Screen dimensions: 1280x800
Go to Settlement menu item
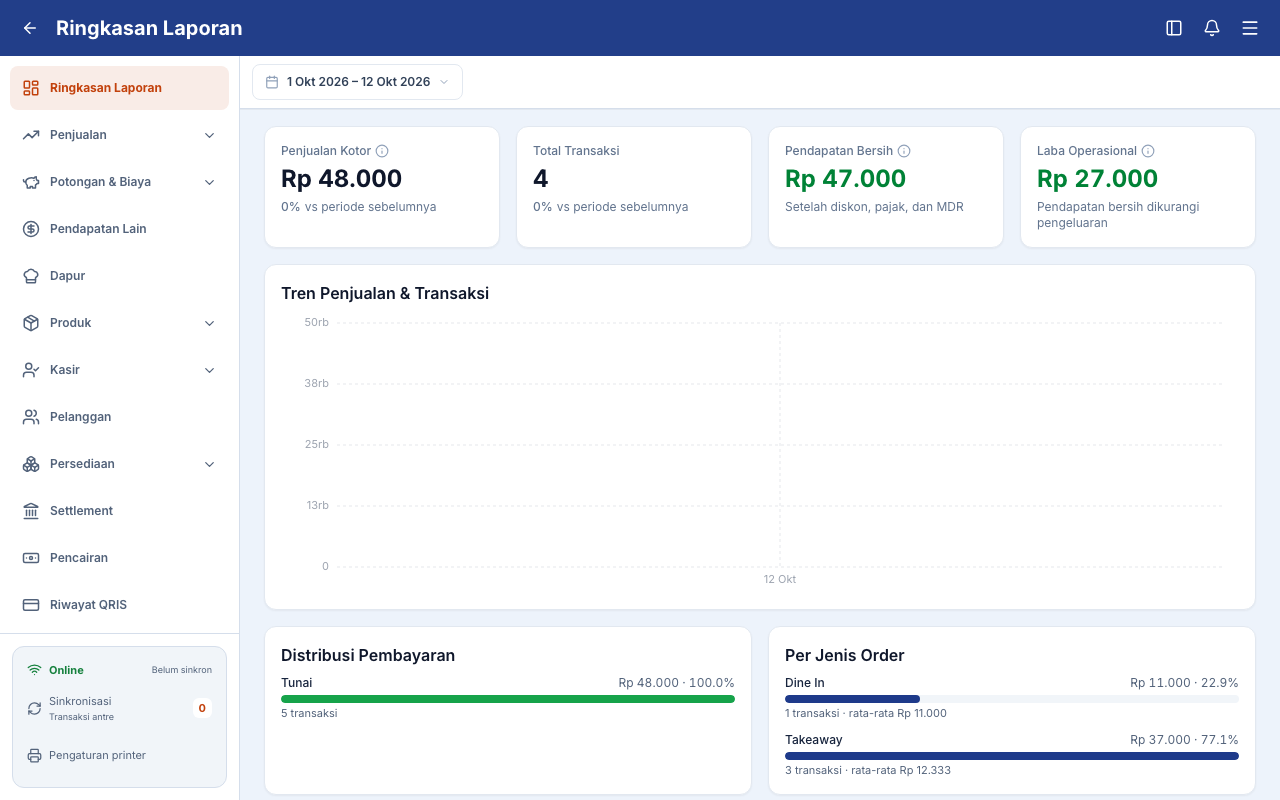point(120,511)
